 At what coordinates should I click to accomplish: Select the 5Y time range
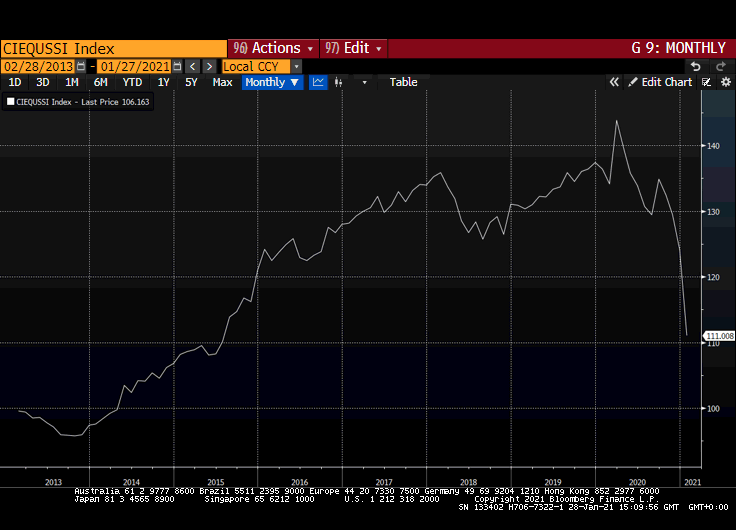tap(191, 82)
